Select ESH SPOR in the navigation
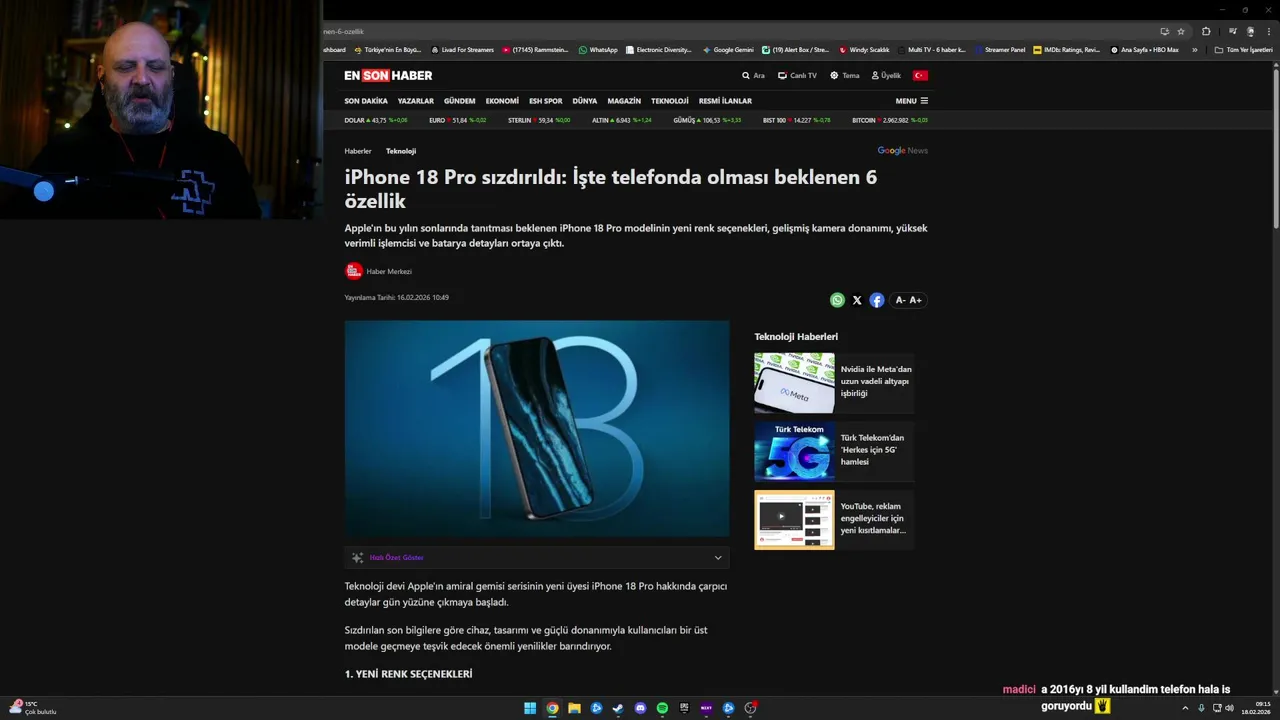The image size is (1280, 720). [x=546, y=101]
